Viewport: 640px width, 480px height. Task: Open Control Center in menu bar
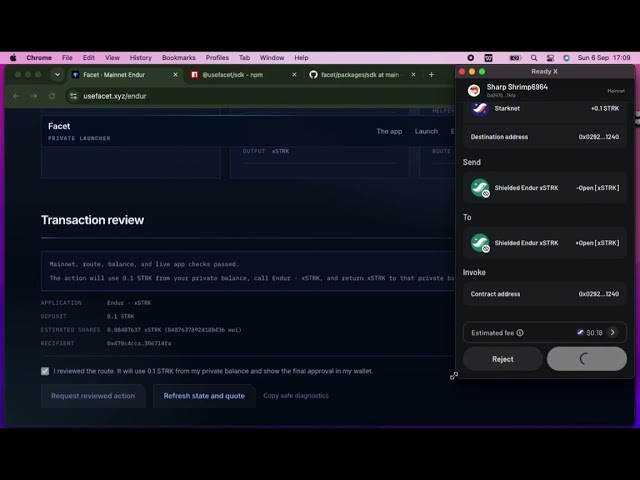[550, 58]
